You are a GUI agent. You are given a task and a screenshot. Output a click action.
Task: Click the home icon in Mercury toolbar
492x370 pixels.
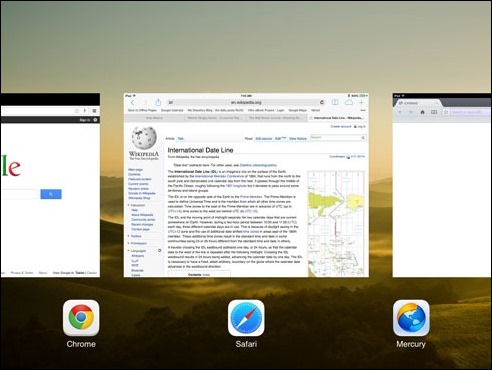[x=422, y=112]
